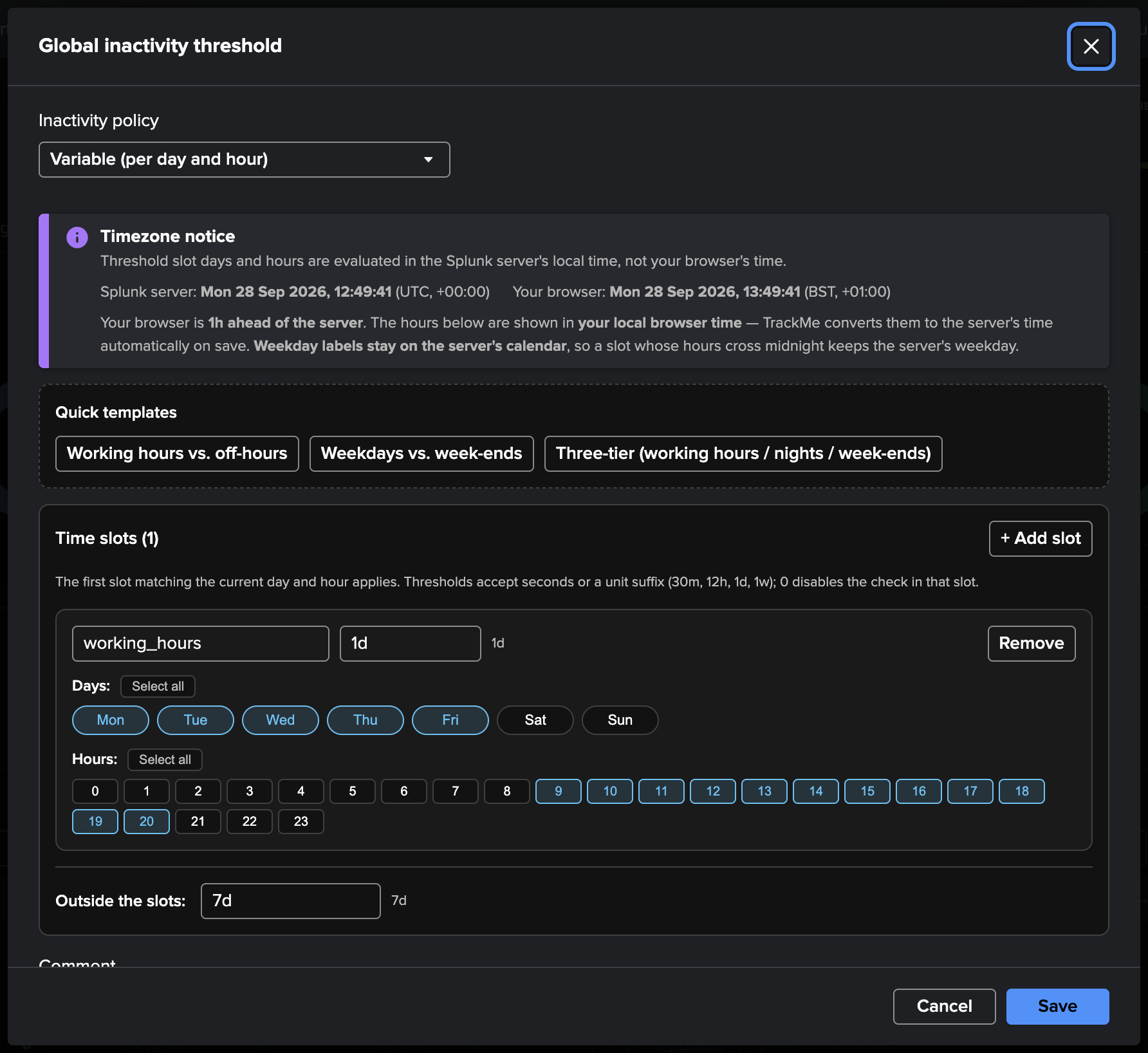Toggle Mon day chip
1148x1053 pixels.
[111, 720]
